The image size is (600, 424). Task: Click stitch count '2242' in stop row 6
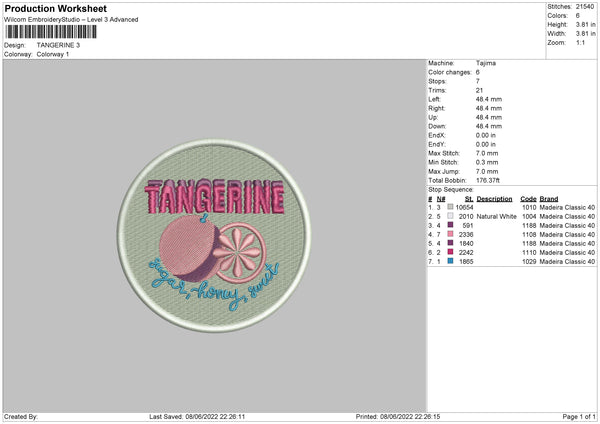(x=466, y=253)
